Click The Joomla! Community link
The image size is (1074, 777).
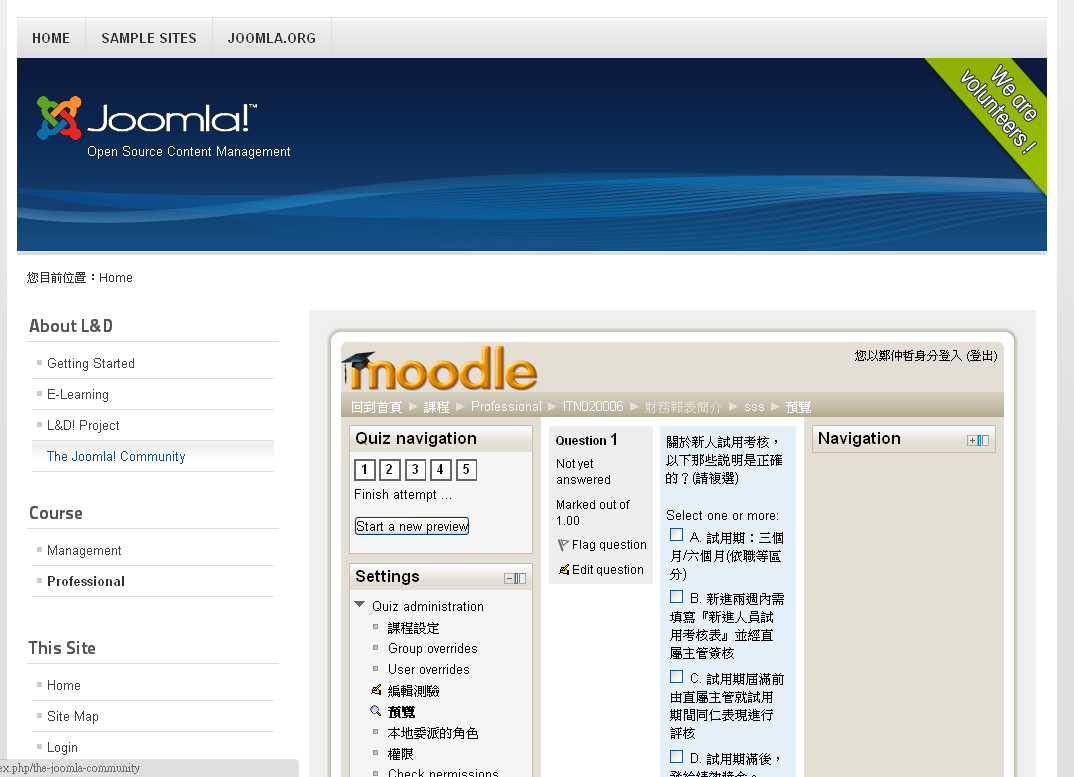[x=116, y=456]
